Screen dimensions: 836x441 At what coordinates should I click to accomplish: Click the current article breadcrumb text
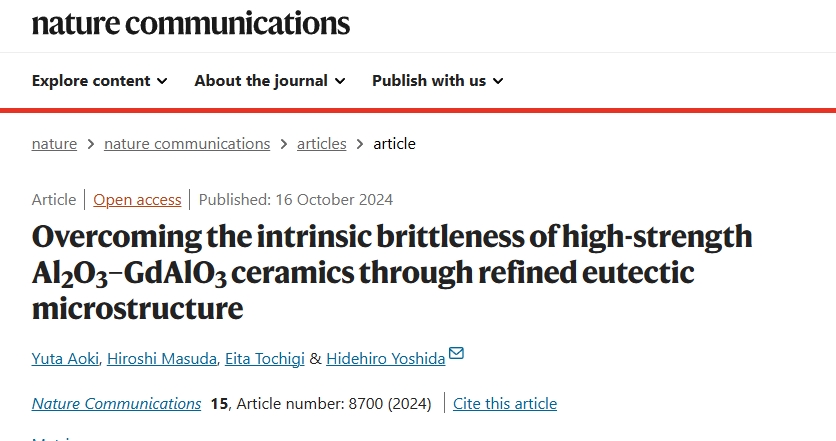click(x=395, y=143)
